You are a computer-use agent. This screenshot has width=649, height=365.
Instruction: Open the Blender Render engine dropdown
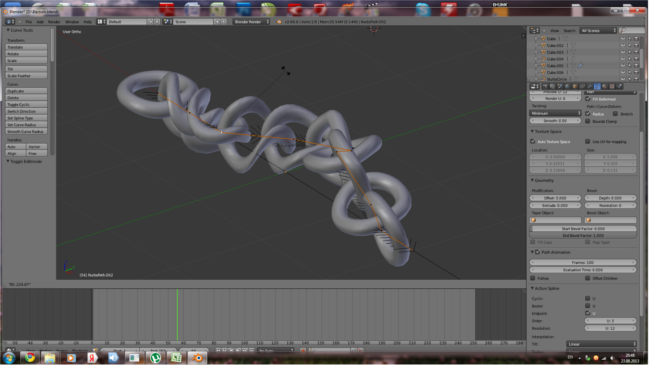pos(251,22)
